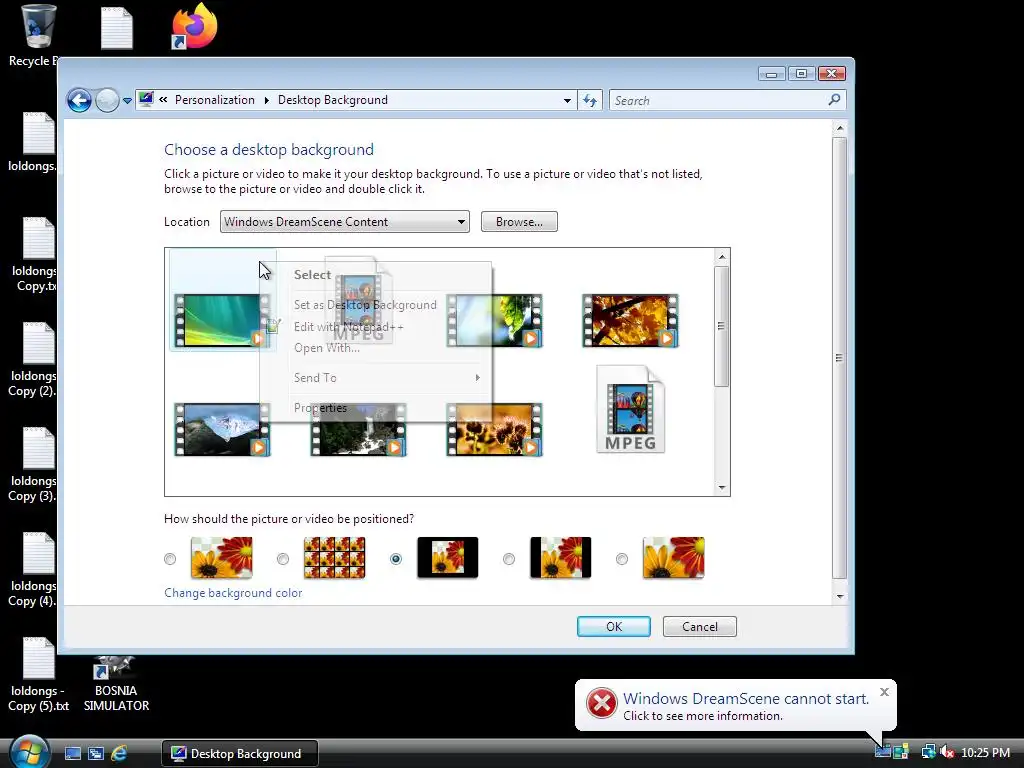Select the autumn leaves video thumbnail
1024x768 pixels.
(630, 320)
